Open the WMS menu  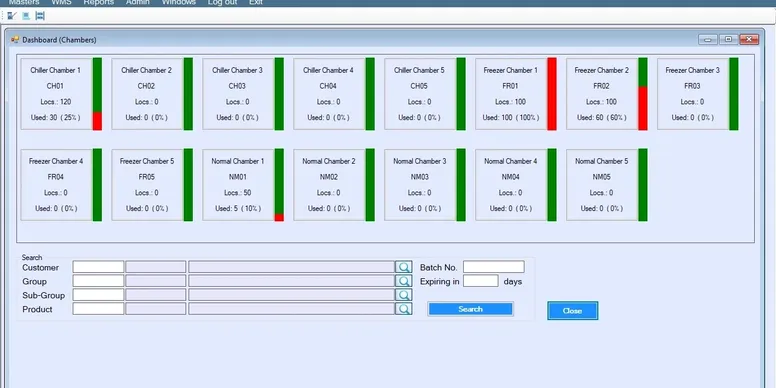tap(61, 2)
